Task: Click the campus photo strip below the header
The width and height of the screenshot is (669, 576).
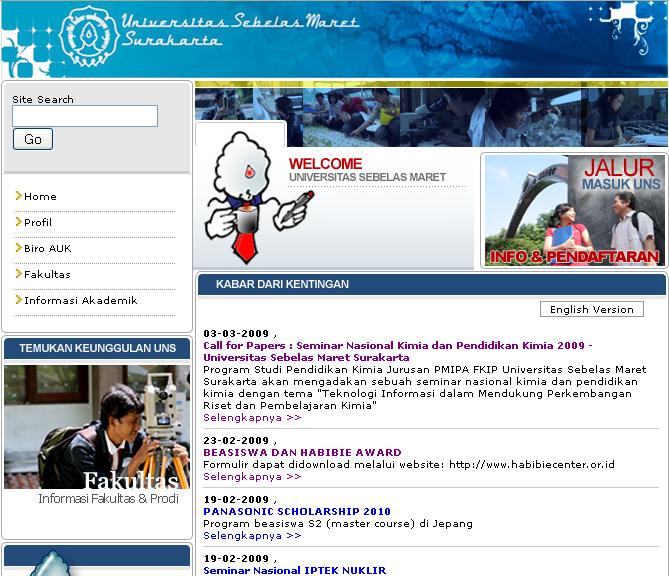Action: [431, 117]
